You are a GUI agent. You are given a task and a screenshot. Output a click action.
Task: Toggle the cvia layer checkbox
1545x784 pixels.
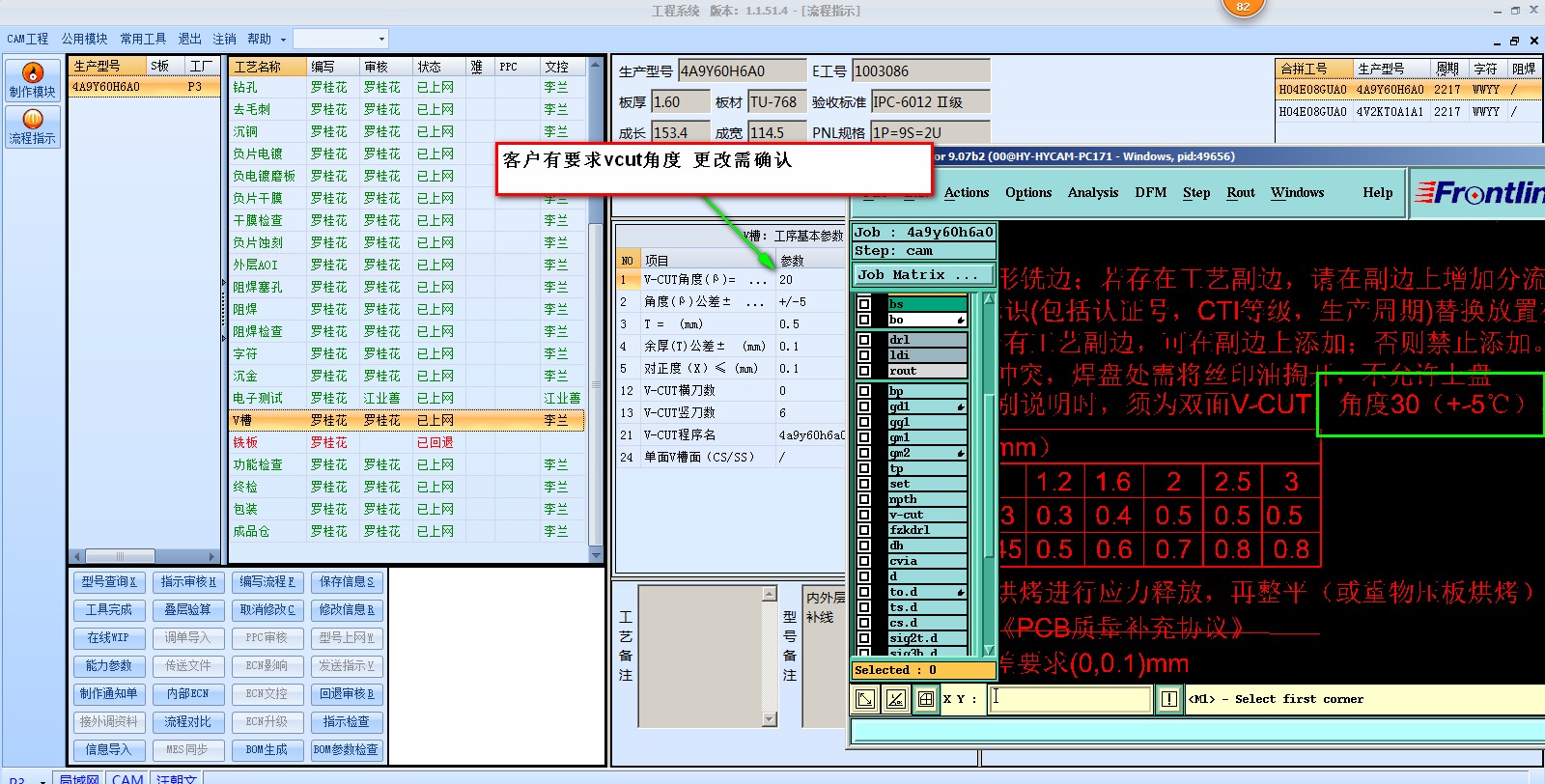pyautogui.click(x=864, y=561)
